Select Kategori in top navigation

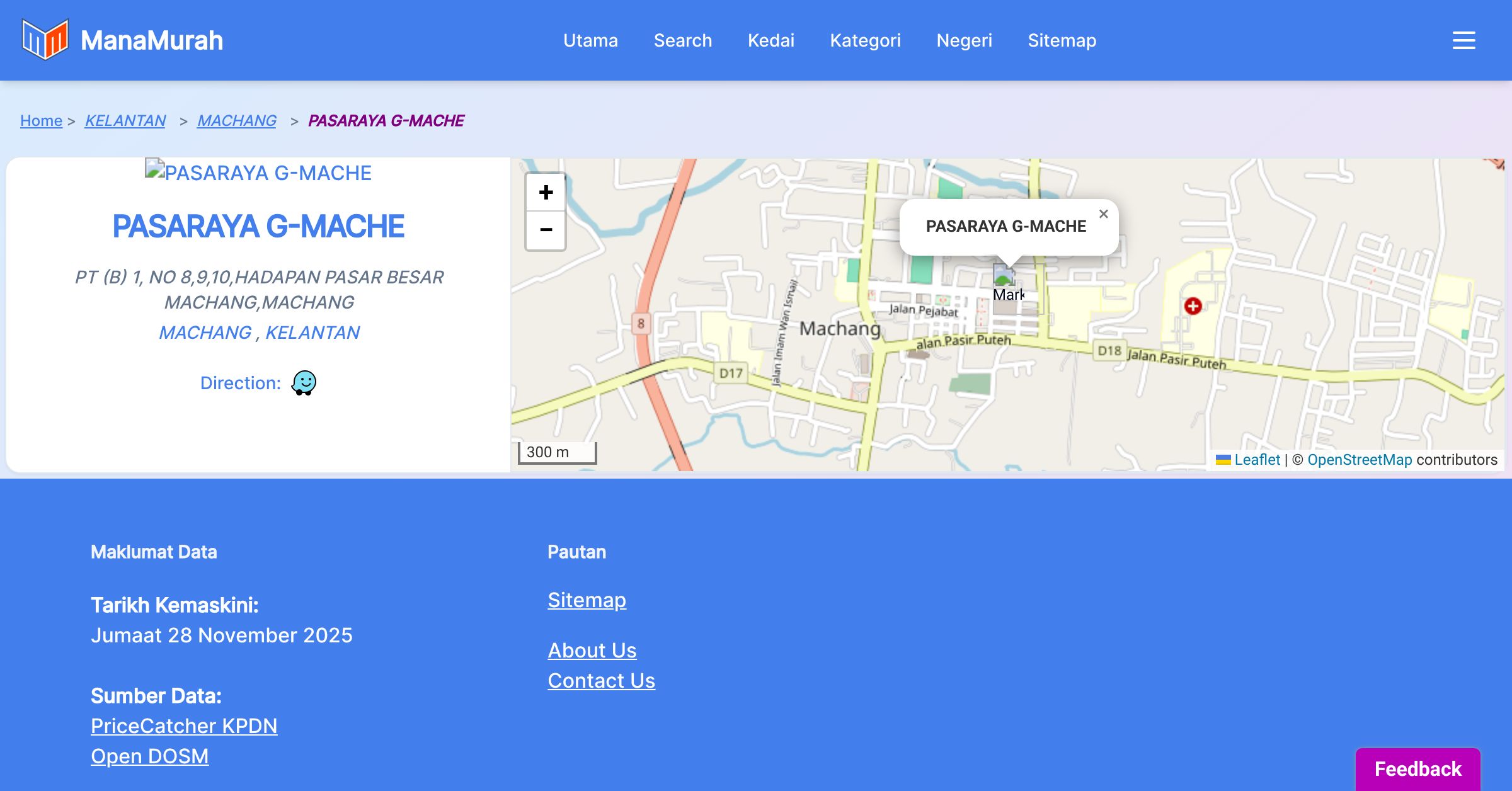tap(865, 40)
